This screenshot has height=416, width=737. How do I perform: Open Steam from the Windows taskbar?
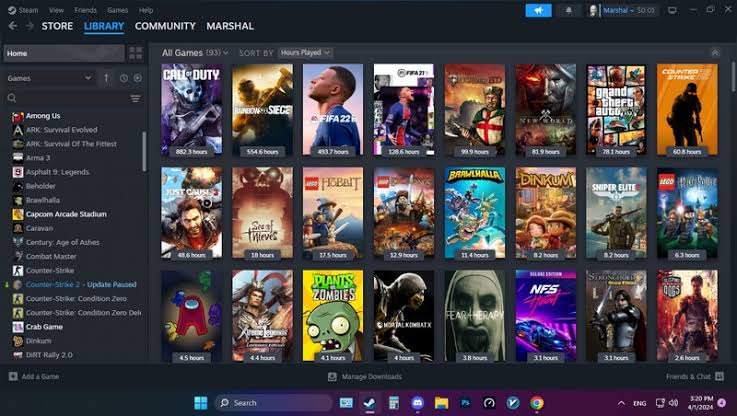click(369, 403)
